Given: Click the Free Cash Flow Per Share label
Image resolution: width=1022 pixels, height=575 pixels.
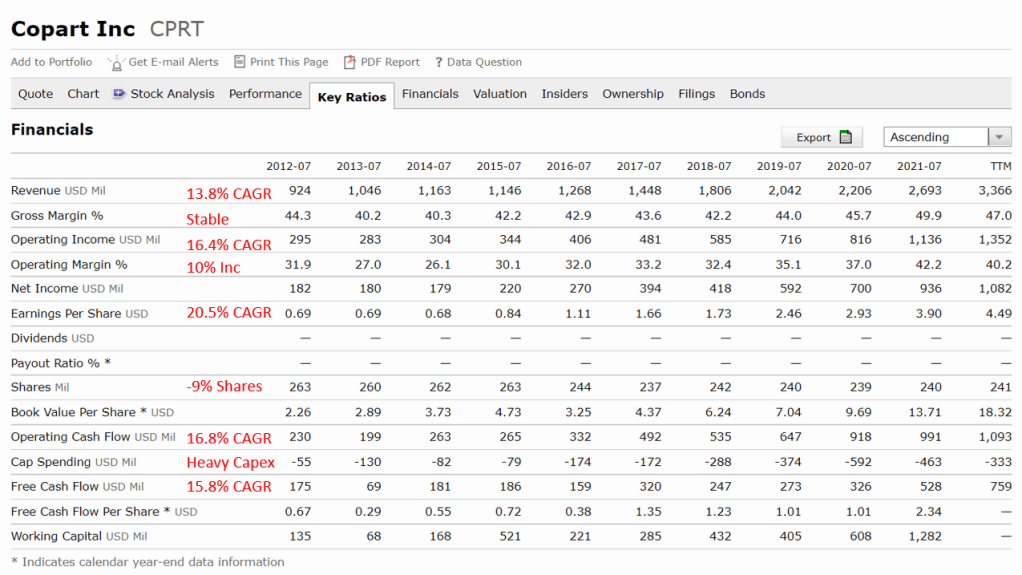Looking at the screenshot, I should coord(104,512).
